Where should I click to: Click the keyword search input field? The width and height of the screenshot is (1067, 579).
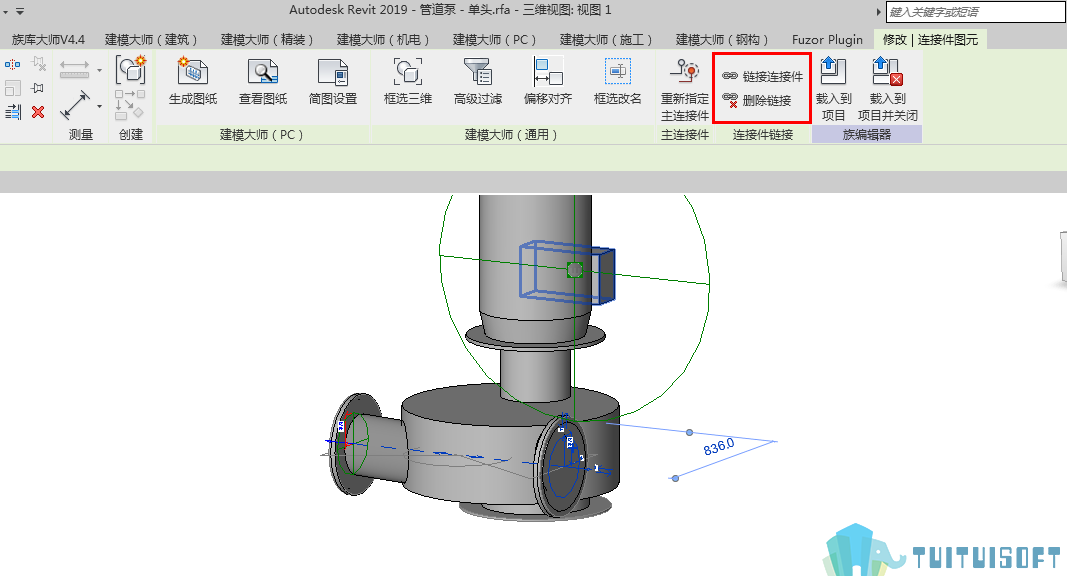click(974, 12)
